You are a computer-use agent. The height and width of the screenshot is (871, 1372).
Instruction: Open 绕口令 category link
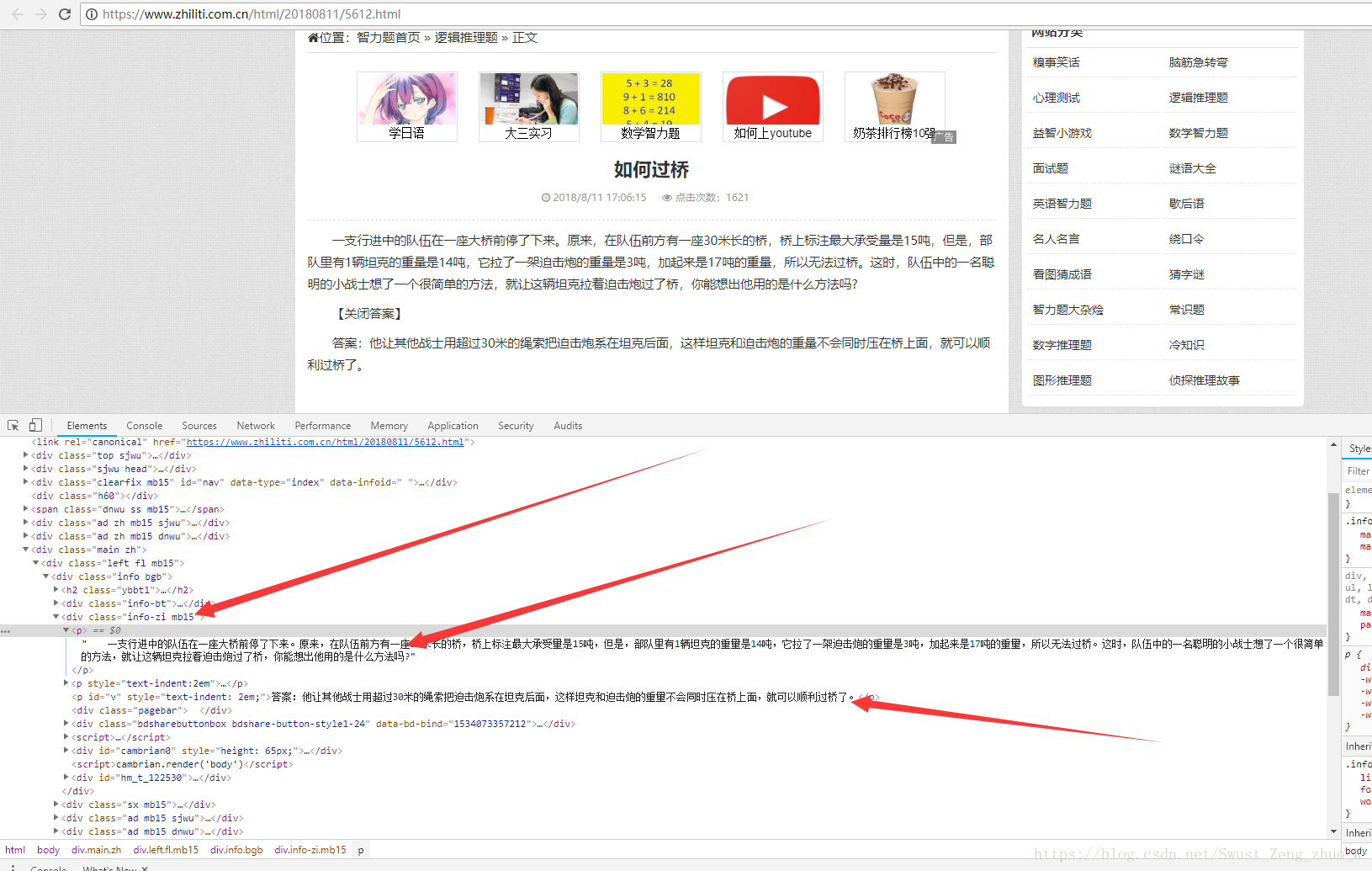click(x=1187, y=239)
